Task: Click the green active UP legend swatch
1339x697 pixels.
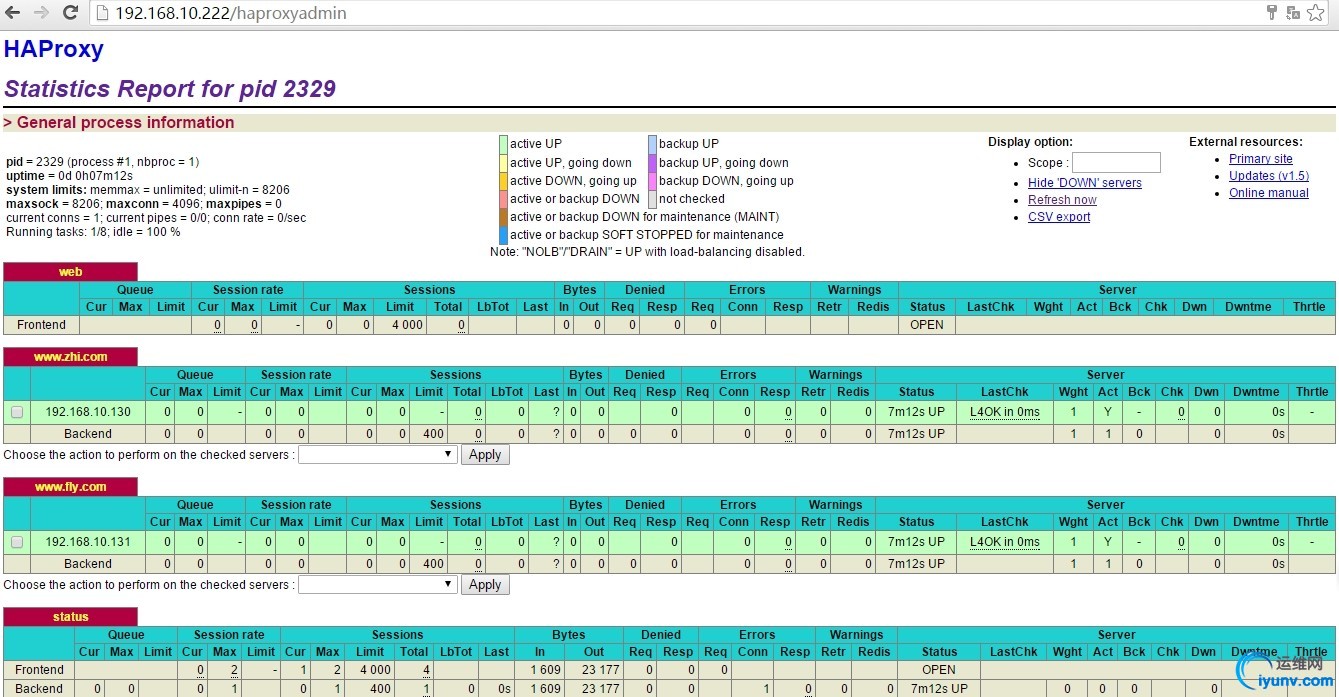Action: (503, 144)
